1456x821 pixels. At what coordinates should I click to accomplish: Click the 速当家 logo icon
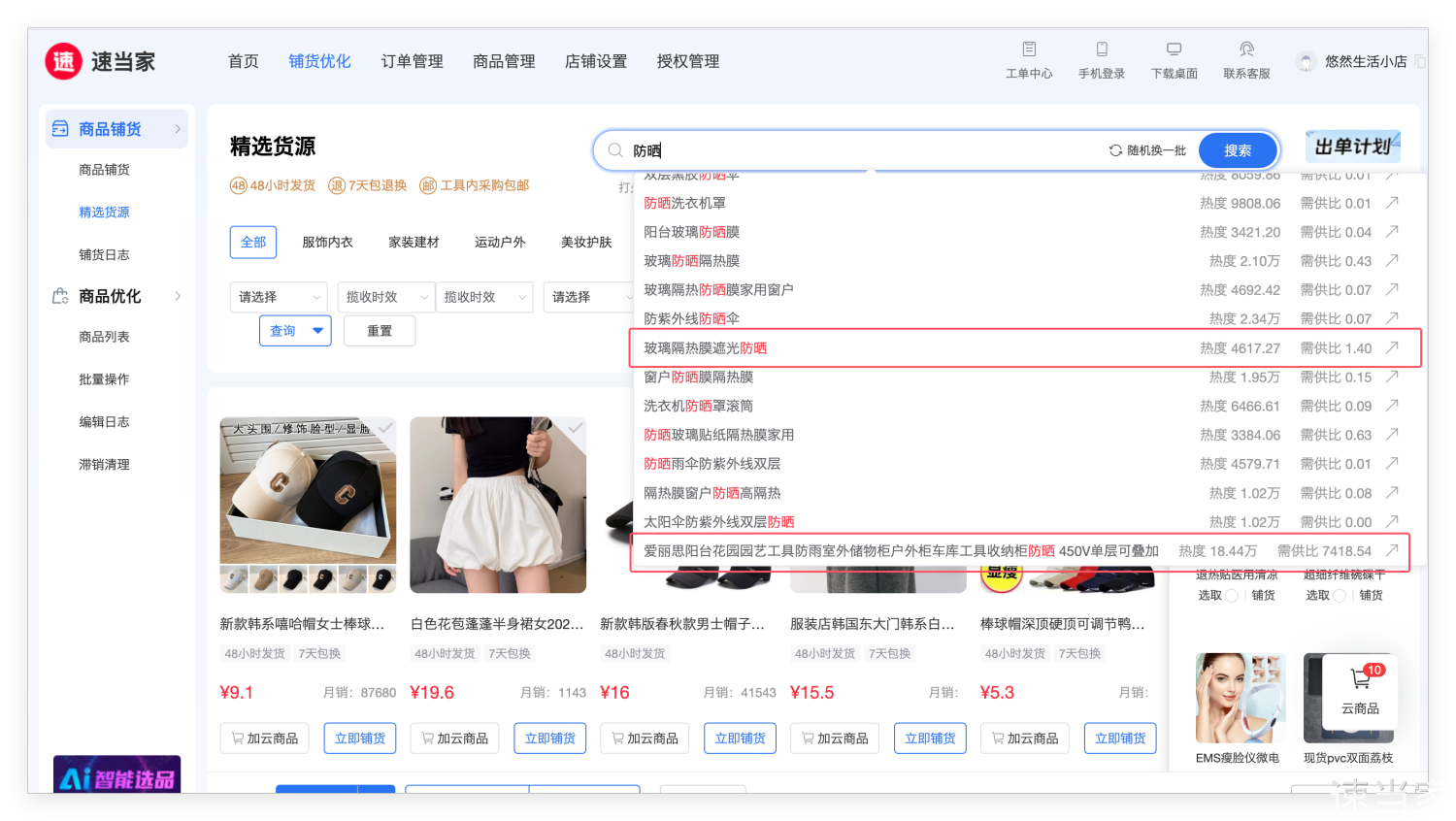[x=63, y=61]
